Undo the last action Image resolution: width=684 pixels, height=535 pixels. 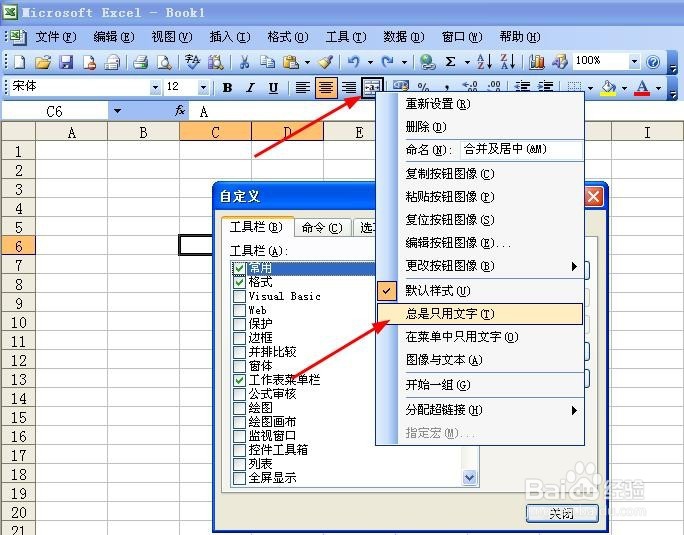point(353,62)
